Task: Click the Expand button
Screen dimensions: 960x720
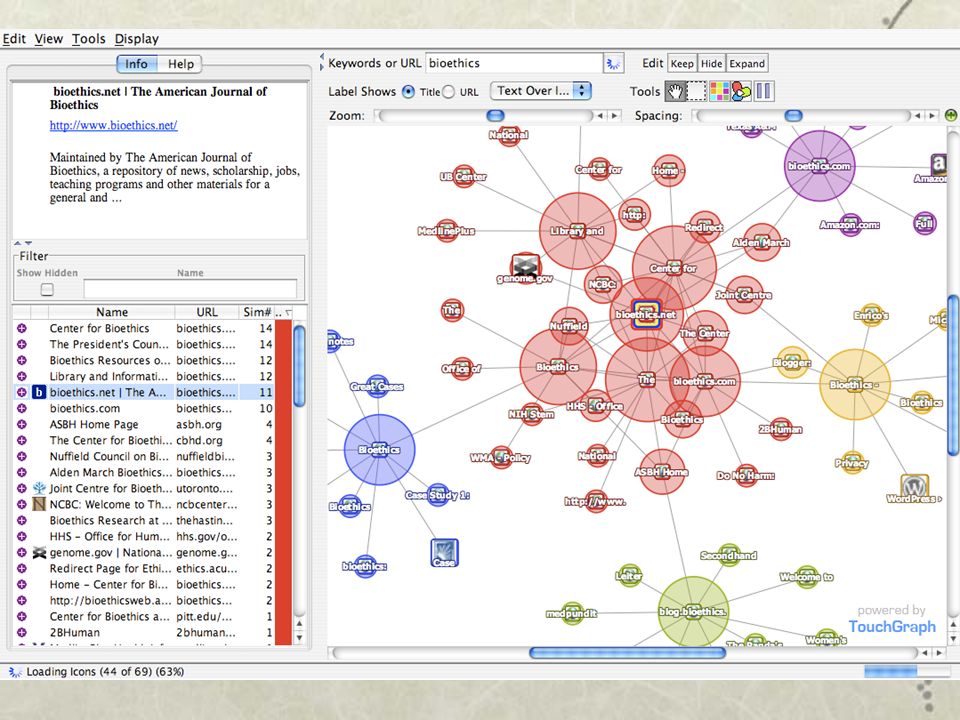Action: tap(747, 63)
